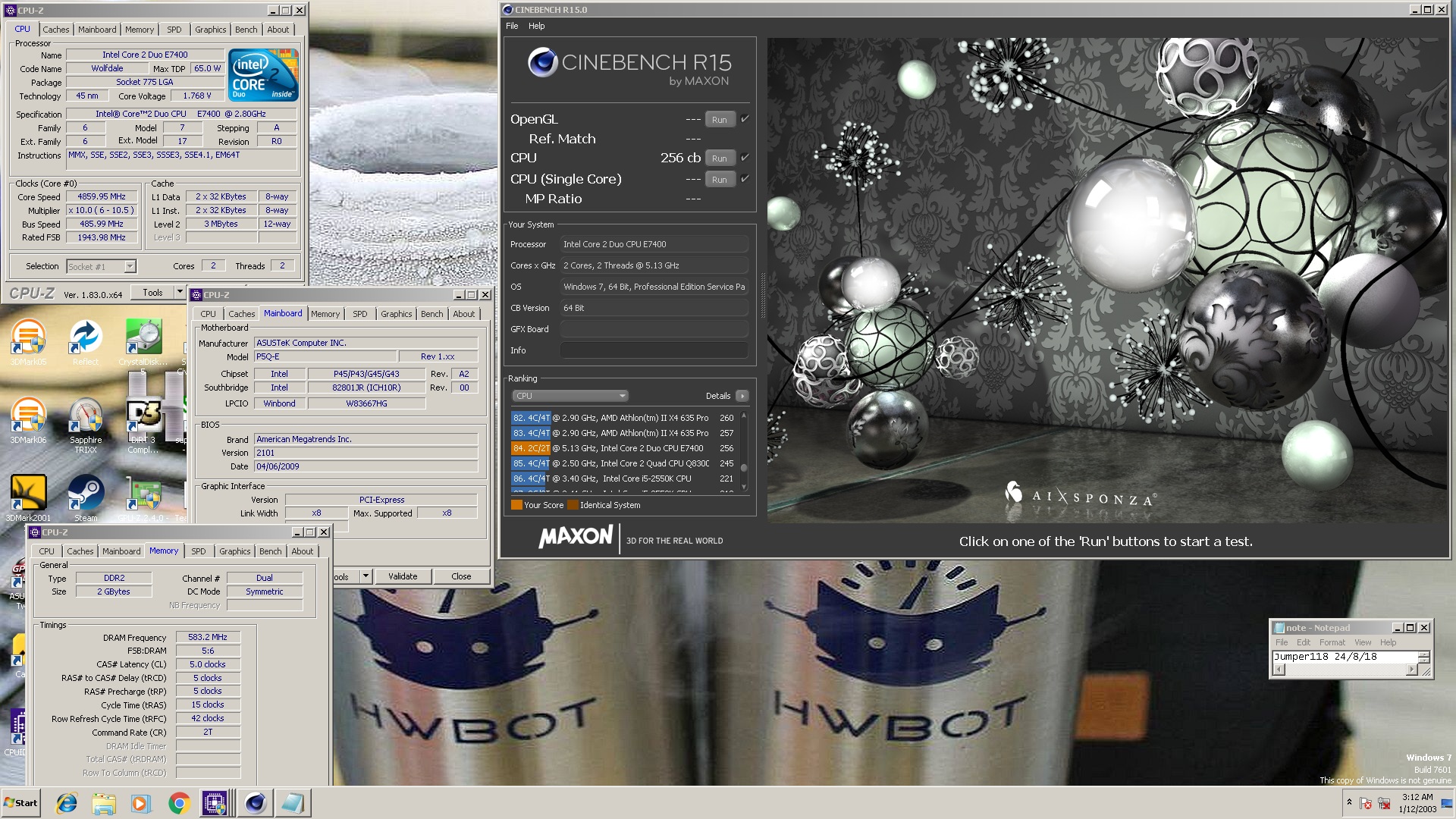The width and height of the screenshot is (1456, 819).
Task: Click the Cinebench panel splitter handle
Action: tap(762, 297)
